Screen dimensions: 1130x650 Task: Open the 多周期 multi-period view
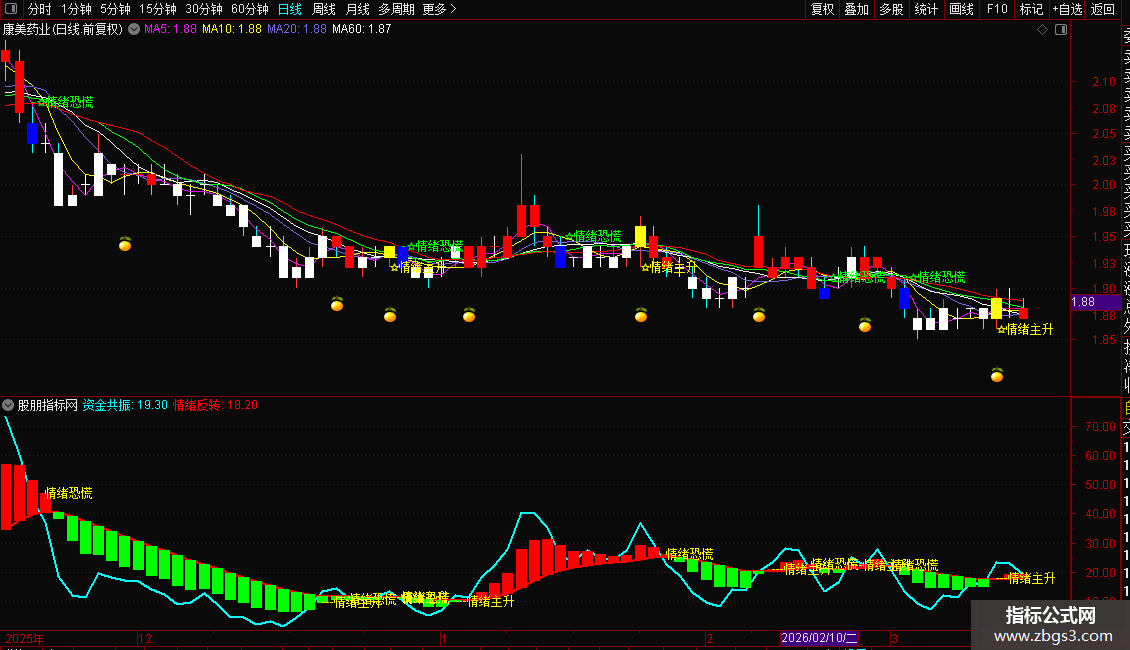[396, 9]
